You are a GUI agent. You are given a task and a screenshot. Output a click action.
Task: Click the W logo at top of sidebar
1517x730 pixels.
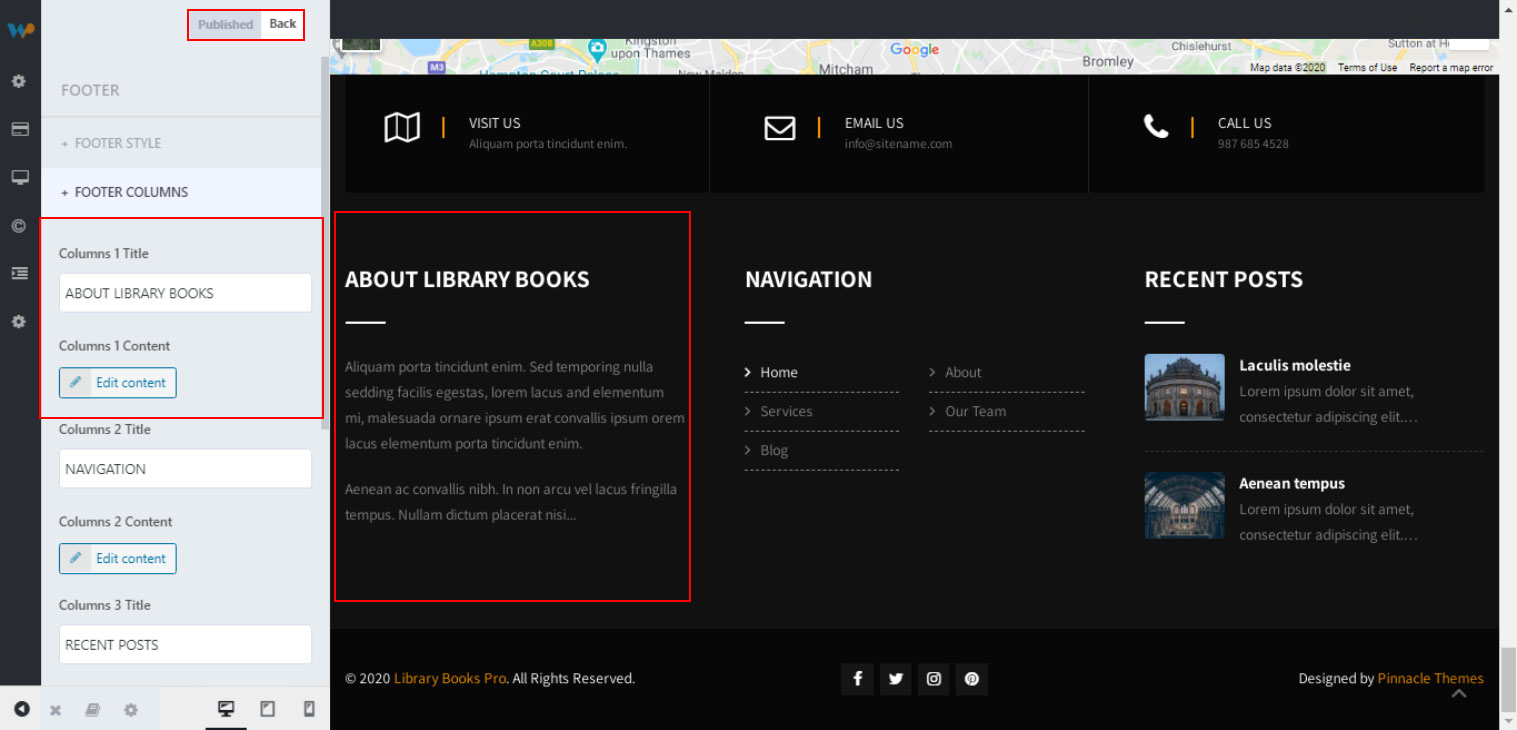click(x=20, y=30)
